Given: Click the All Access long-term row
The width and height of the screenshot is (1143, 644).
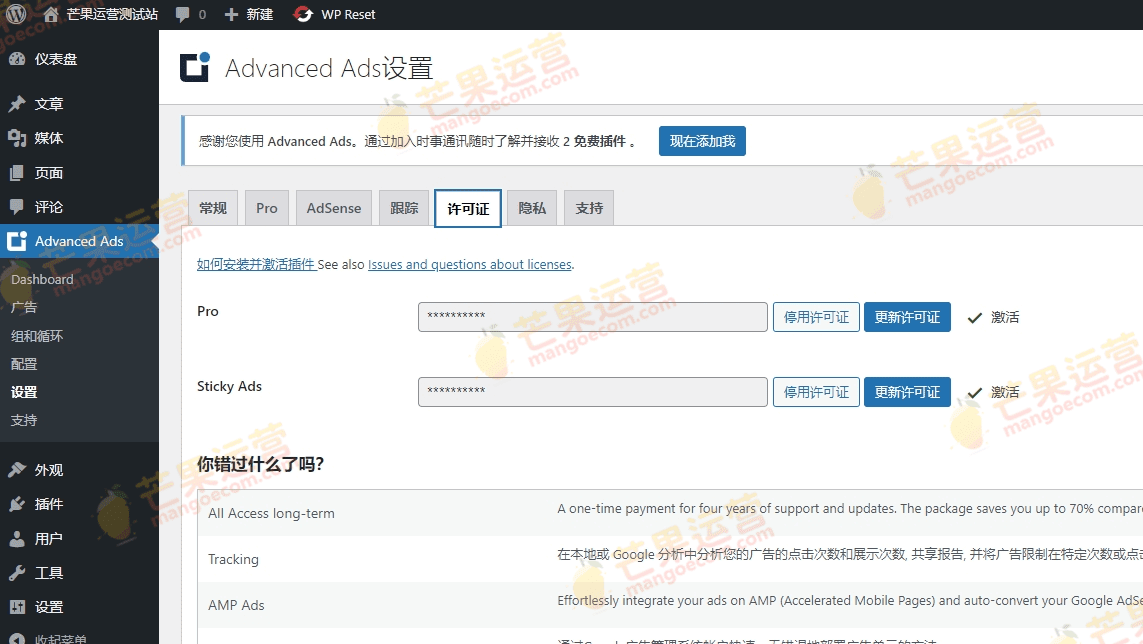Looking at the screenshot, I should click(670, 513).
